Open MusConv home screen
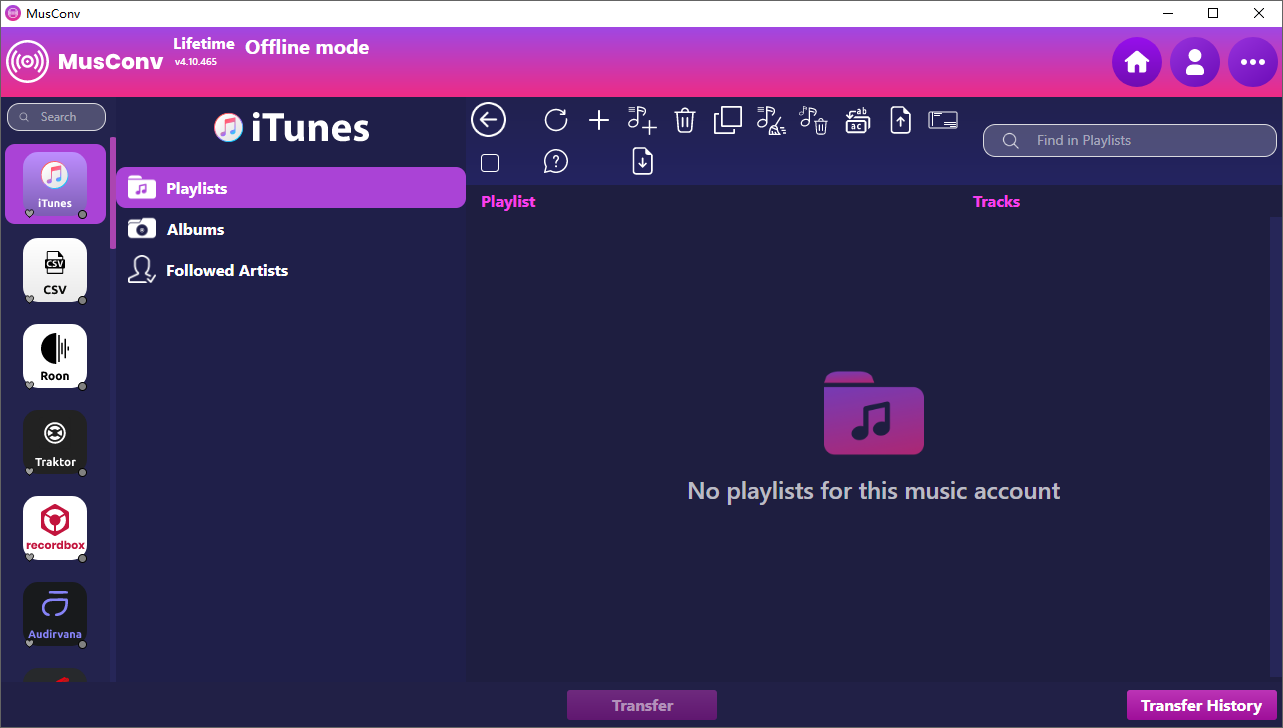The image size is (1283, 728). point(1136,61)
